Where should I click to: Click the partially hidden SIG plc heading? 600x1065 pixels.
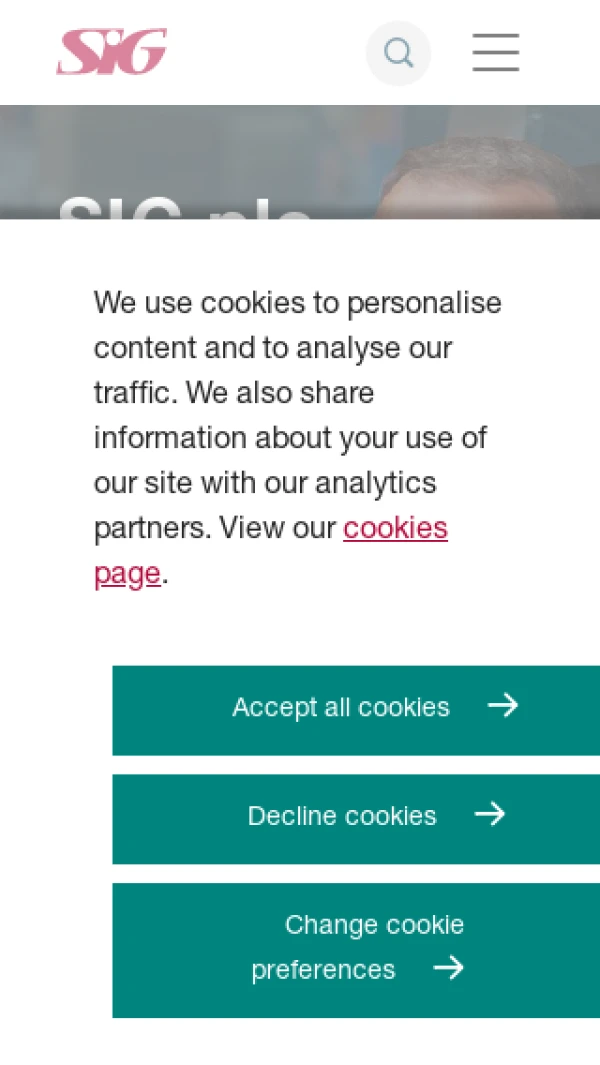[185, 208]
